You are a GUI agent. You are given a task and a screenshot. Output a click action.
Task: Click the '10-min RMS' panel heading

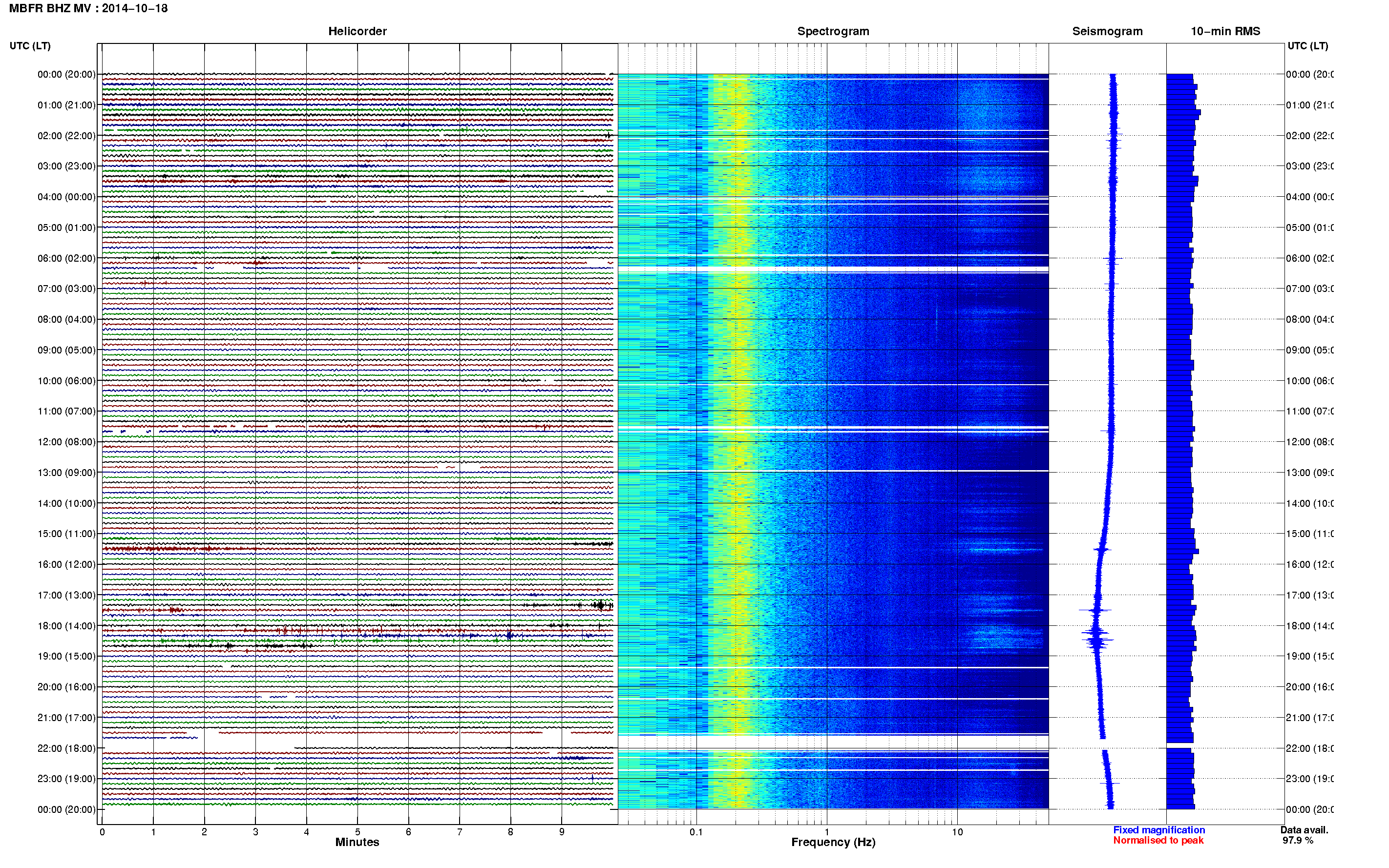pyautogui.click(x=1225, y=31)
